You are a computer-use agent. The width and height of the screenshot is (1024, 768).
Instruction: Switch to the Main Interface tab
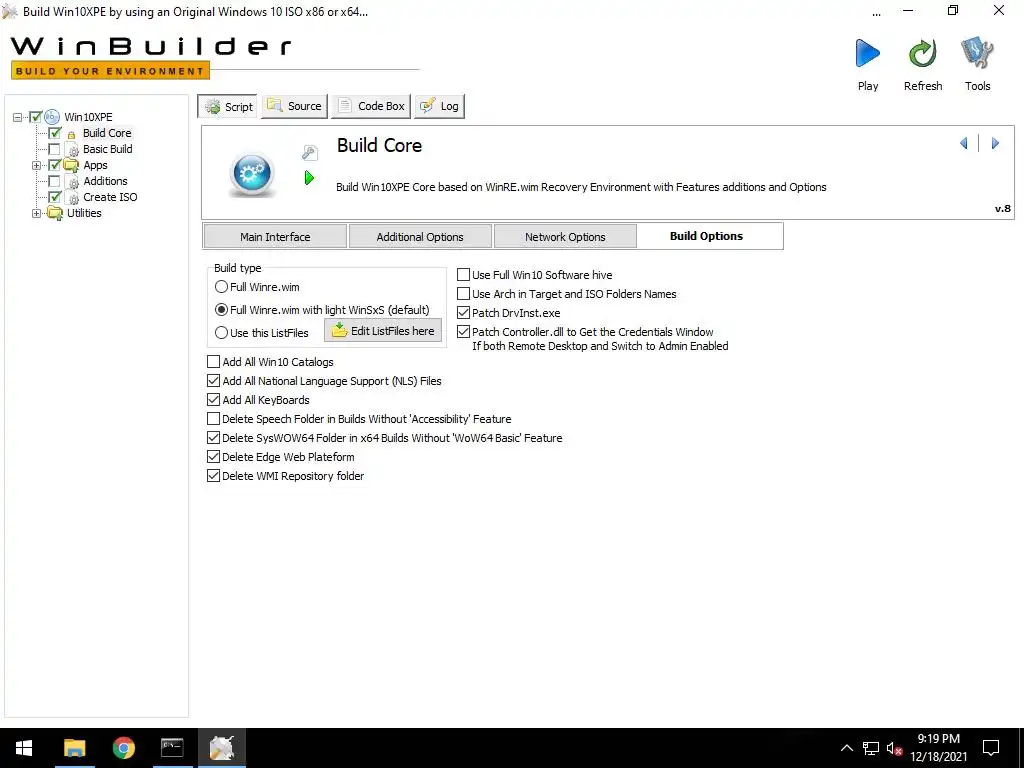click(x=275, y=237)
